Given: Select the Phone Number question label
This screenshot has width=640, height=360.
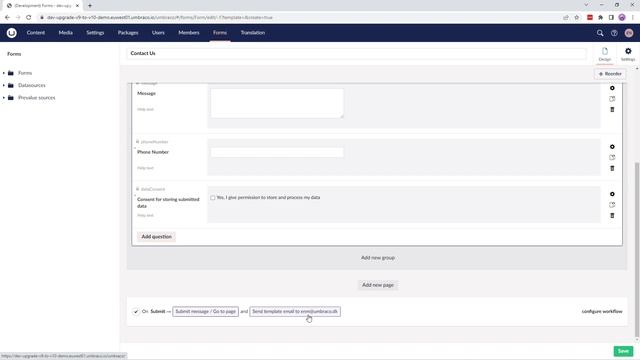Looking at the screenshot, I should pos(153,152).
